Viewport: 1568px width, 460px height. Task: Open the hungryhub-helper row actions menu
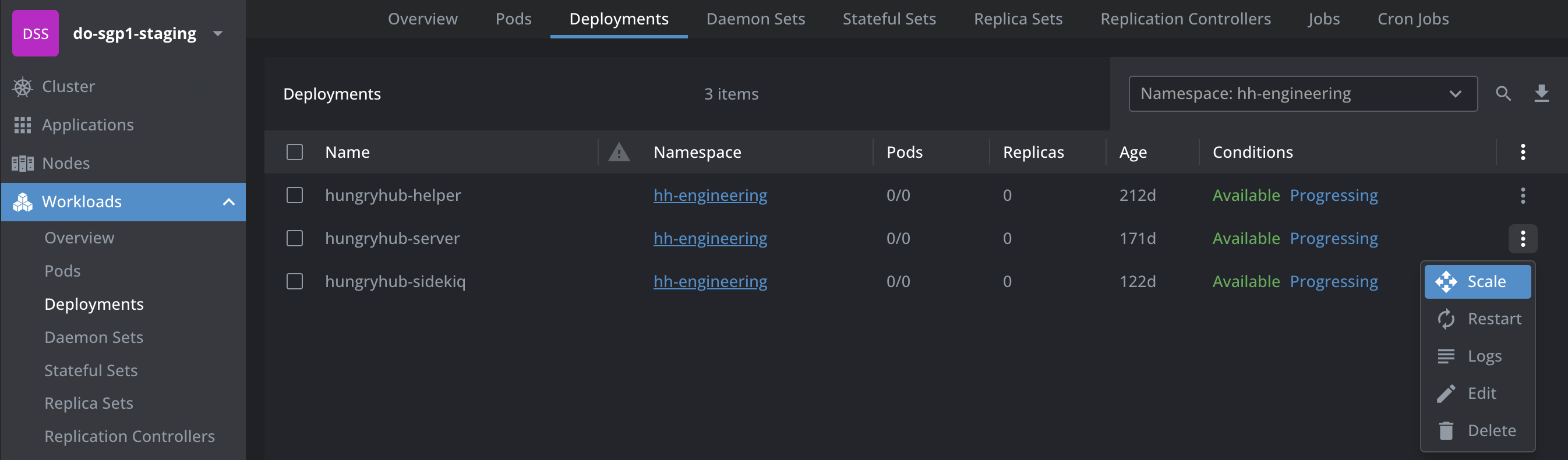(1523, 195)
